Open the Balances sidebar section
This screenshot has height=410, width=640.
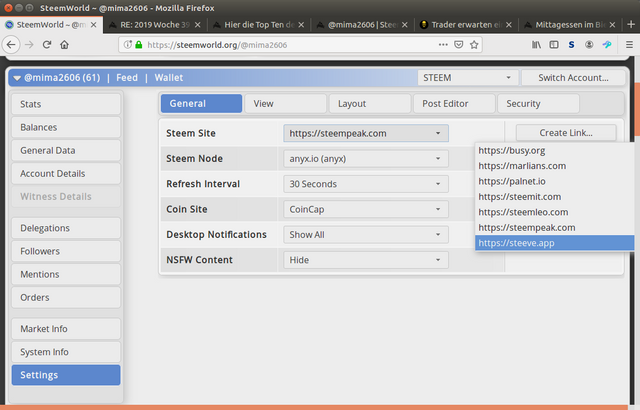point(66,127)
